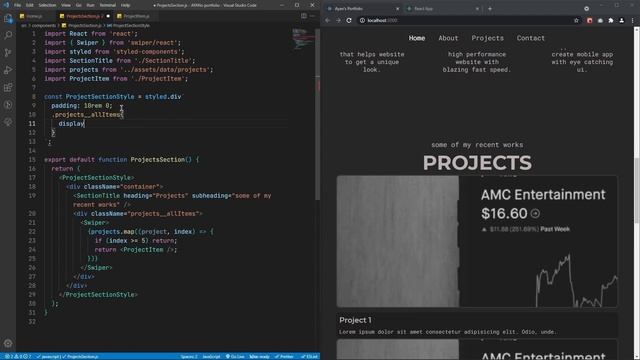Open the Terminal menu in VS Code
Screen dimensions: 640x360
point(108,5)
